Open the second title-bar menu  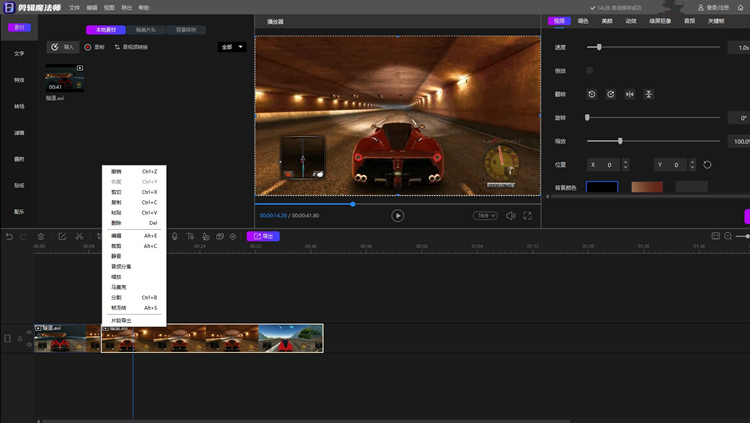92,8
